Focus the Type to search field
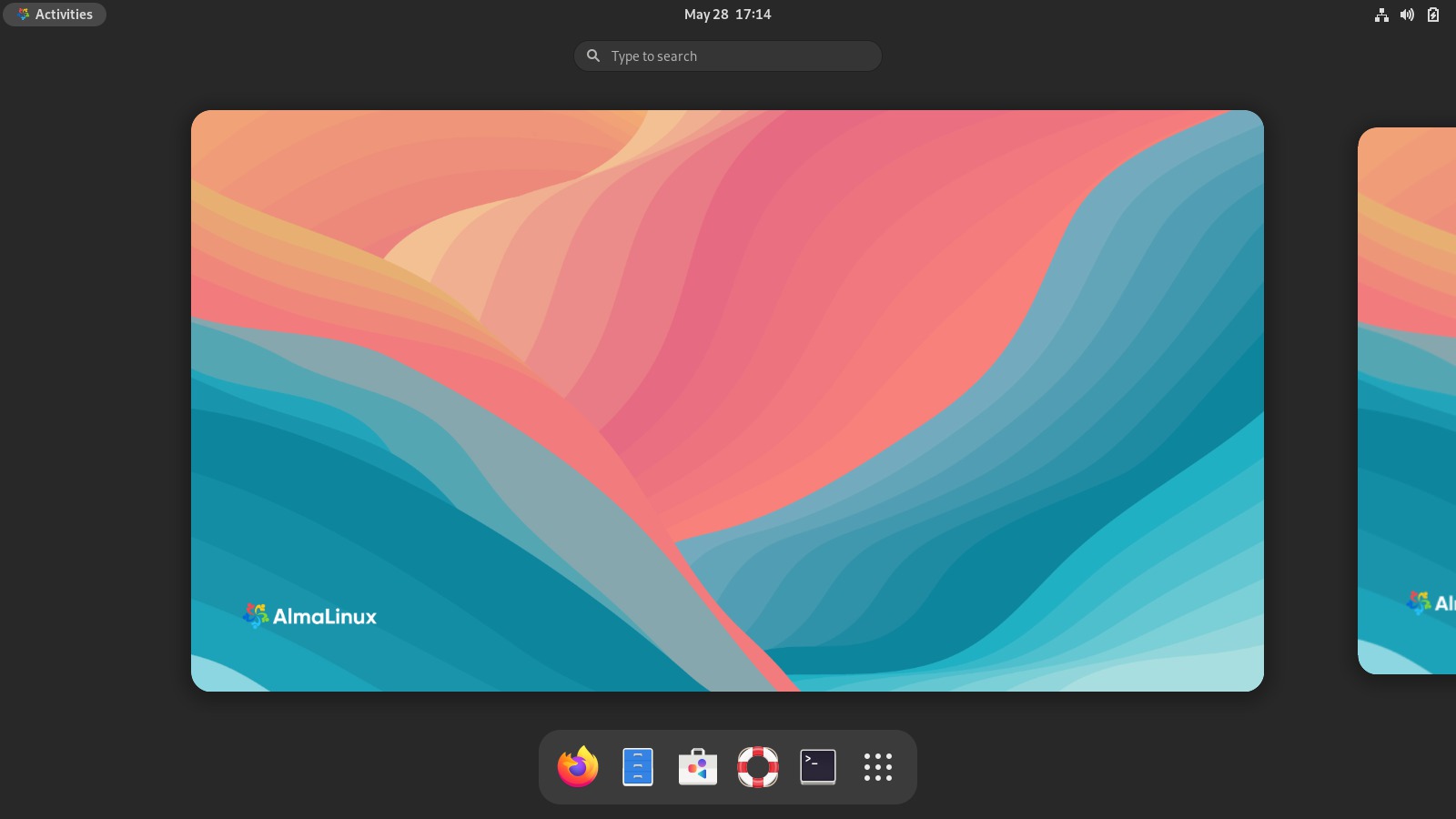 click(728, 56)
